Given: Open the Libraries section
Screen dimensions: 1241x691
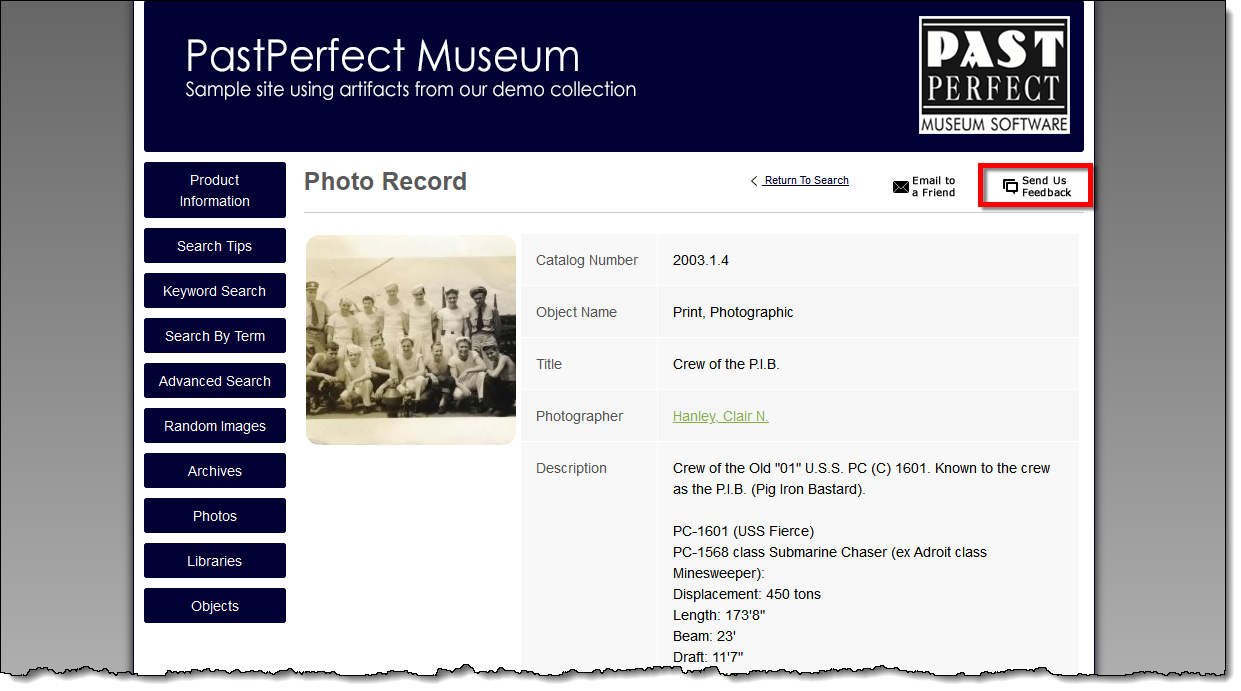Looking at the screenshot, I should (215, 561).
